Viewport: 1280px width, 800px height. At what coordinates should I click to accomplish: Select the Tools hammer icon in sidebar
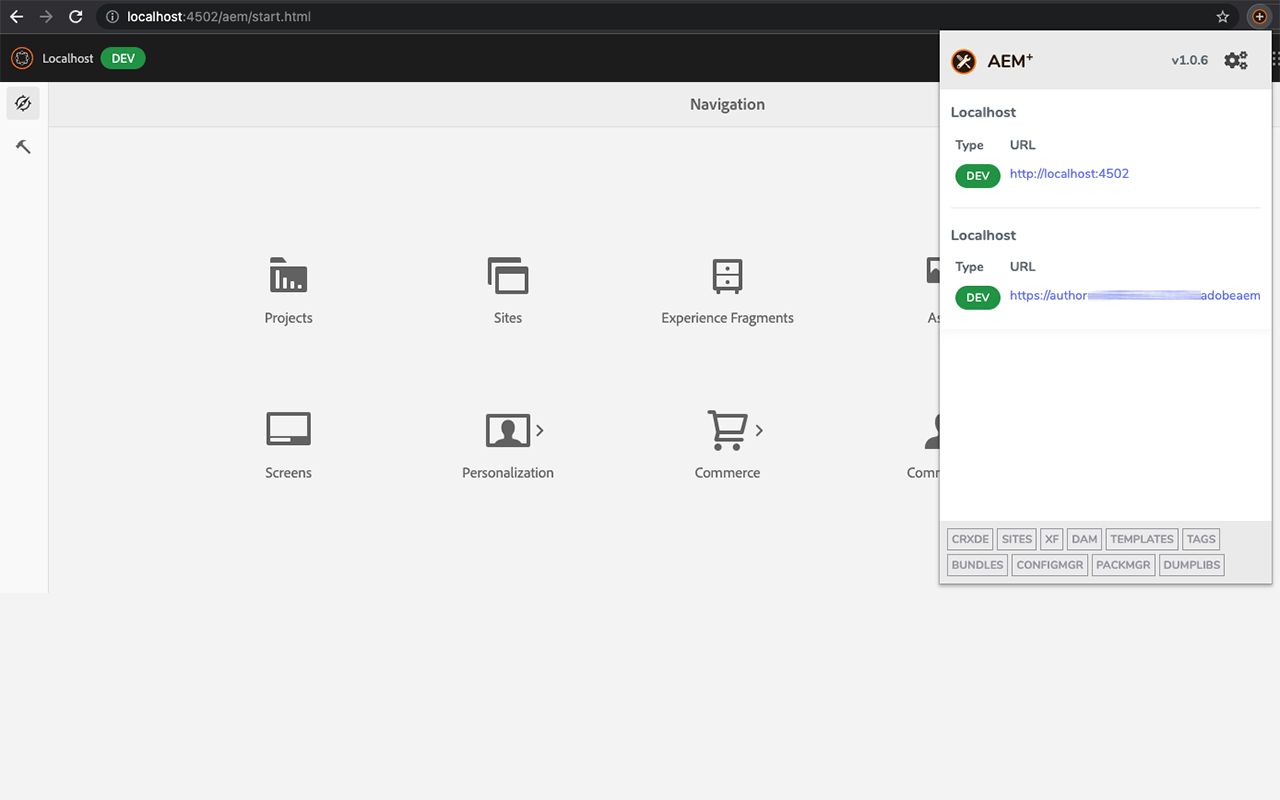(x=23, y=147)
